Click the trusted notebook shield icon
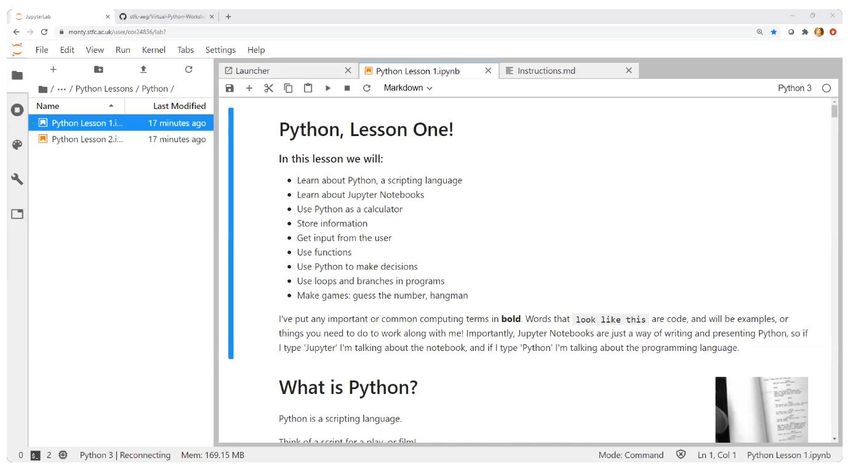The image size is (850, 471). click(x=681, y=455)
